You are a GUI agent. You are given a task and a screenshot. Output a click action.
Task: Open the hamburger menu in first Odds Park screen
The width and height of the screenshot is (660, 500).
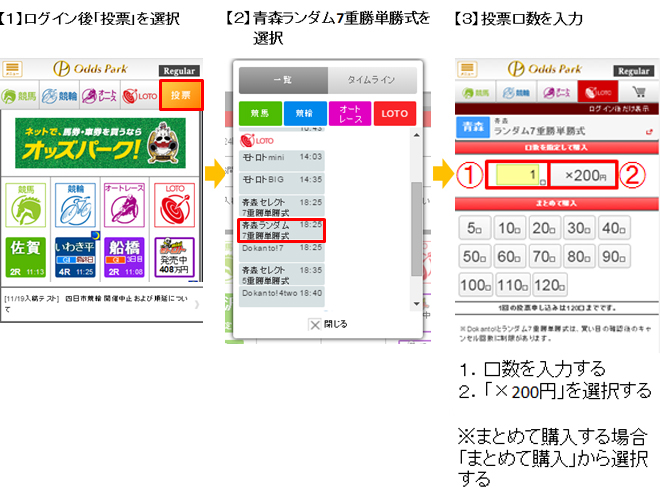(12, 69)
